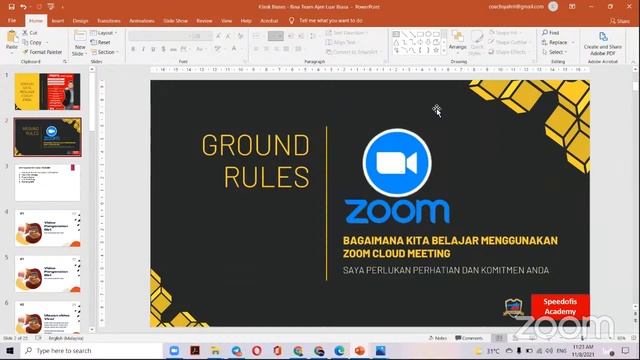Select the Star shape in gallery
The height and width of the screenshot is (360, 640).
click(436, 51)
